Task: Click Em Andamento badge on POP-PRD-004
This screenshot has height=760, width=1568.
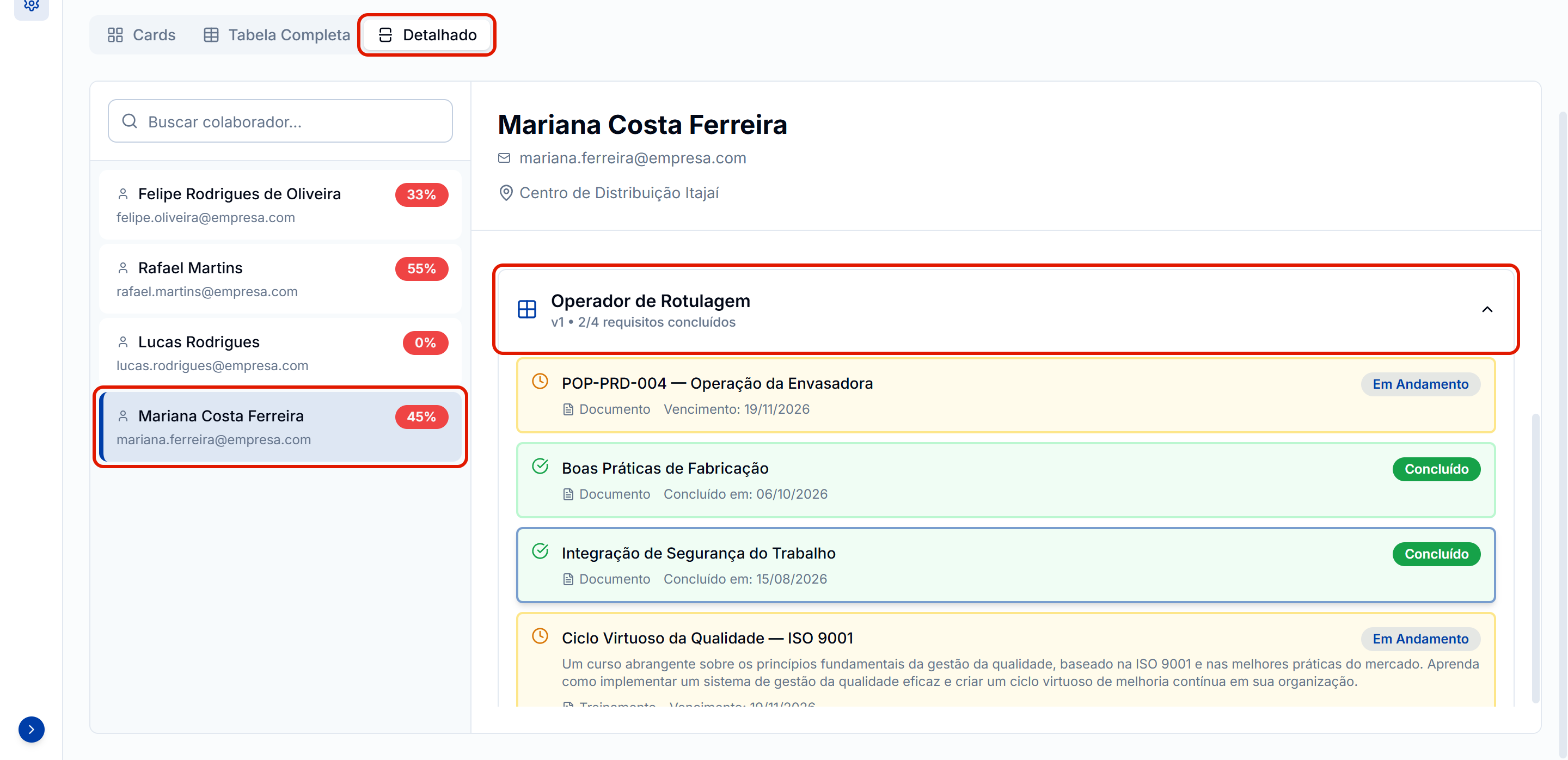Action: click(1420, 384)
